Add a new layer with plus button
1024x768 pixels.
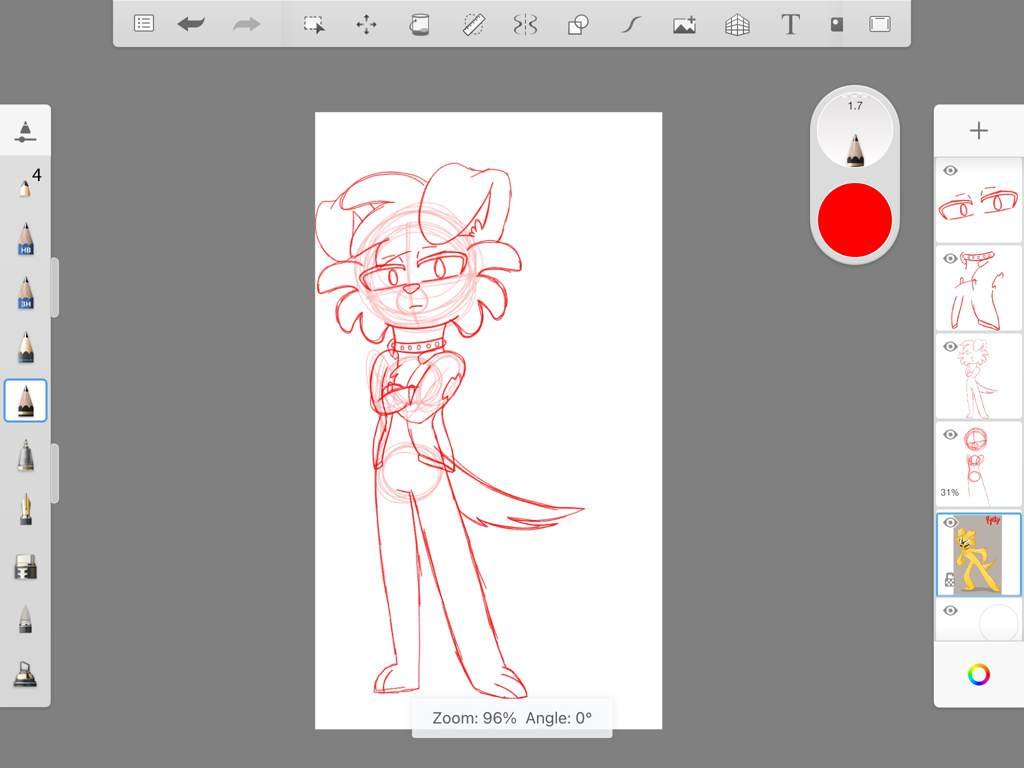[978, 131]
